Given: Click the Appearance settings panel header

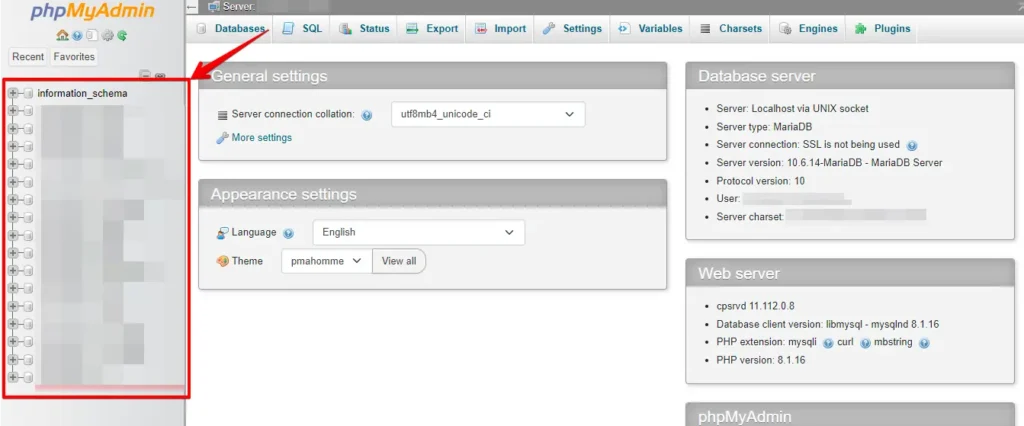Looking at the screenshot, I should (x=432, y=194).
